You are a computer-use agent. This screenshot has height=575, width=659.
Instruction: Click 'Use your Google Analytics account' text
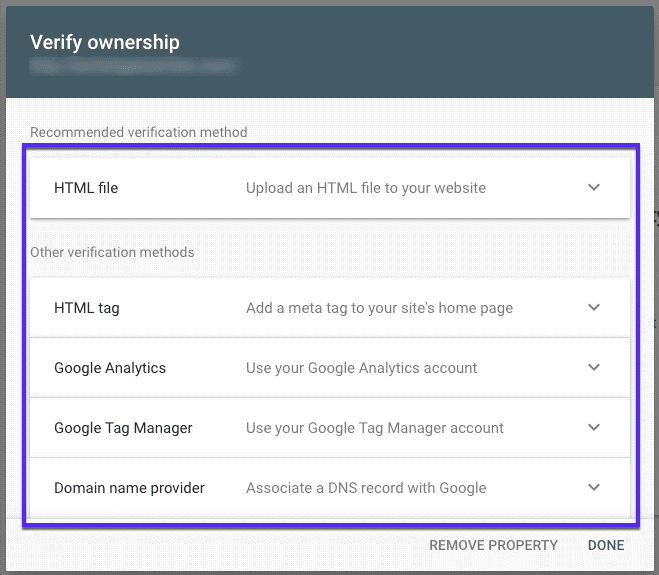click(361, 368)
